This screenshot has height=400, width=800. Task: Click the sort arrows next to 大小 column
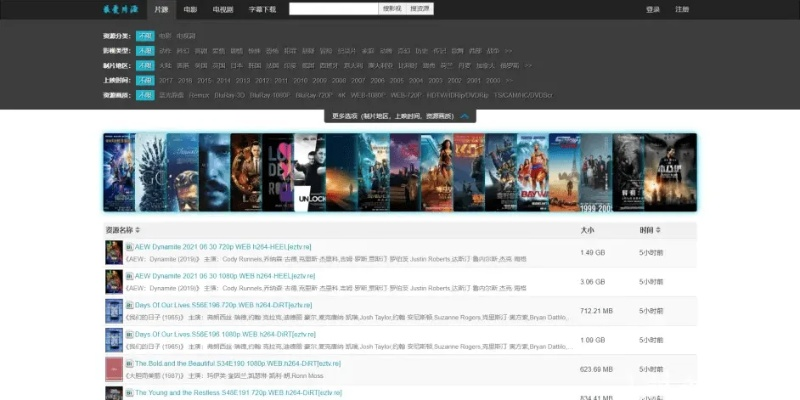point(601,230)
